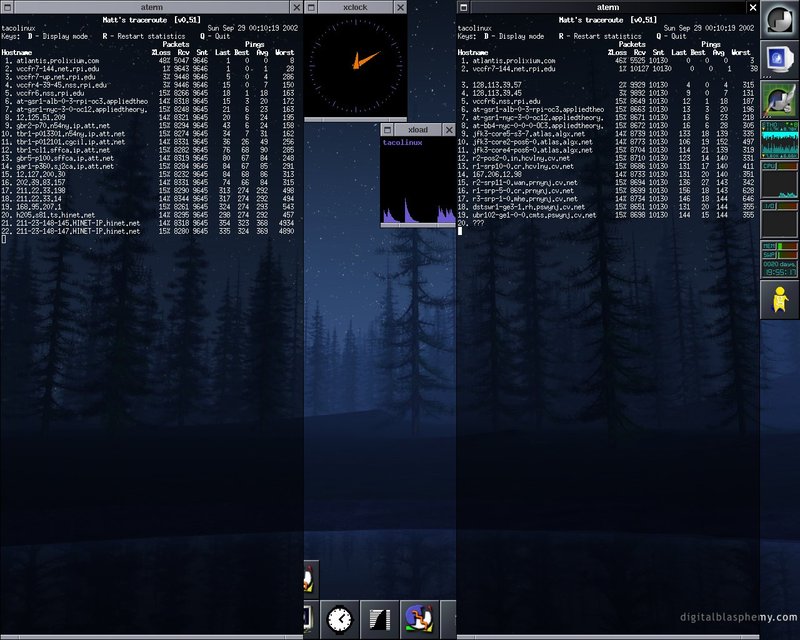Image resolution: width=800 pixels, height=640 pixels.
Task: Click the xclock analog clock face
Action: coord(355,66)
